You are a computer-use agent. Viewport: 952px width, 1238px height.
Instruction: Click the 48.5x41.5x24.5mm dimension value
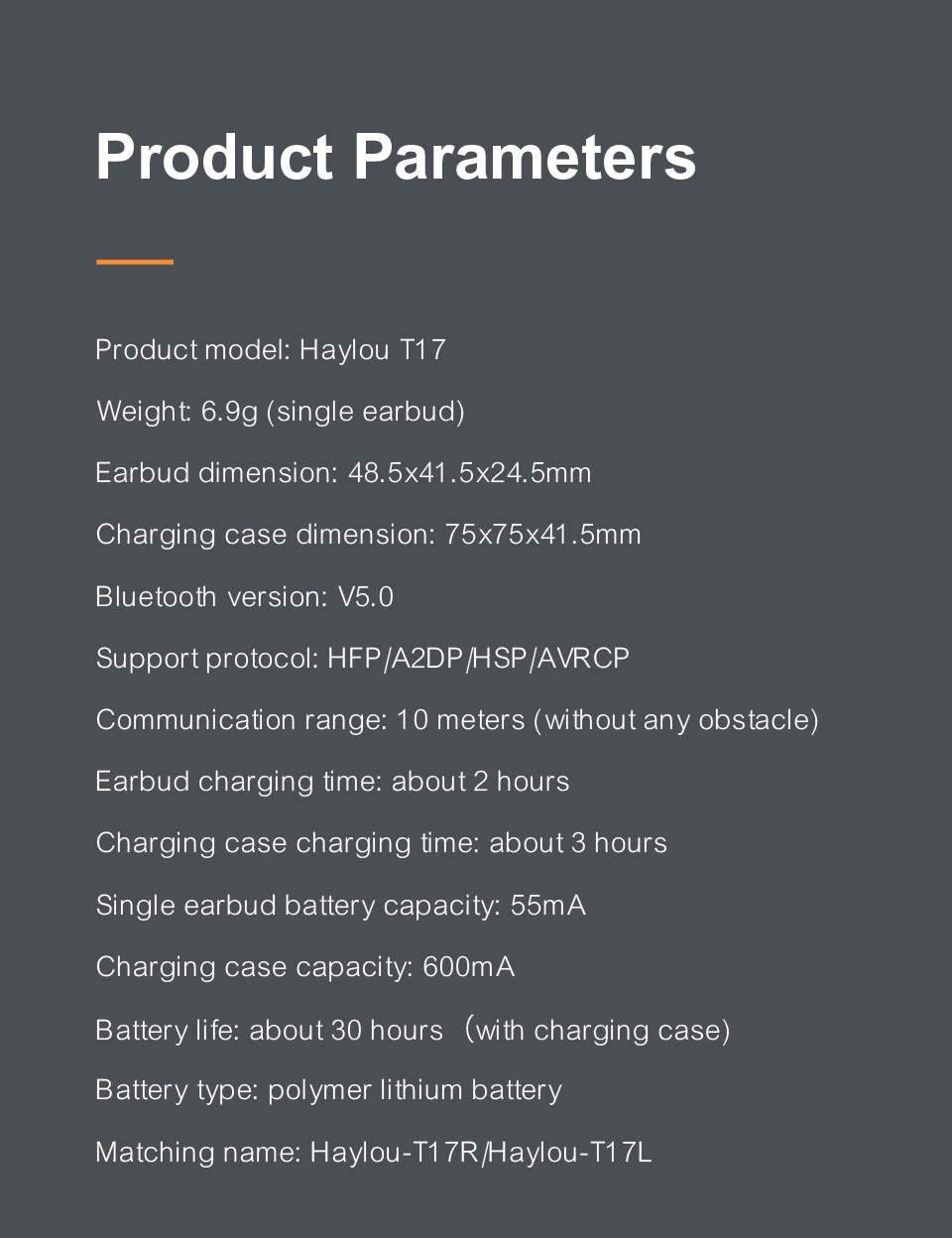469,472
